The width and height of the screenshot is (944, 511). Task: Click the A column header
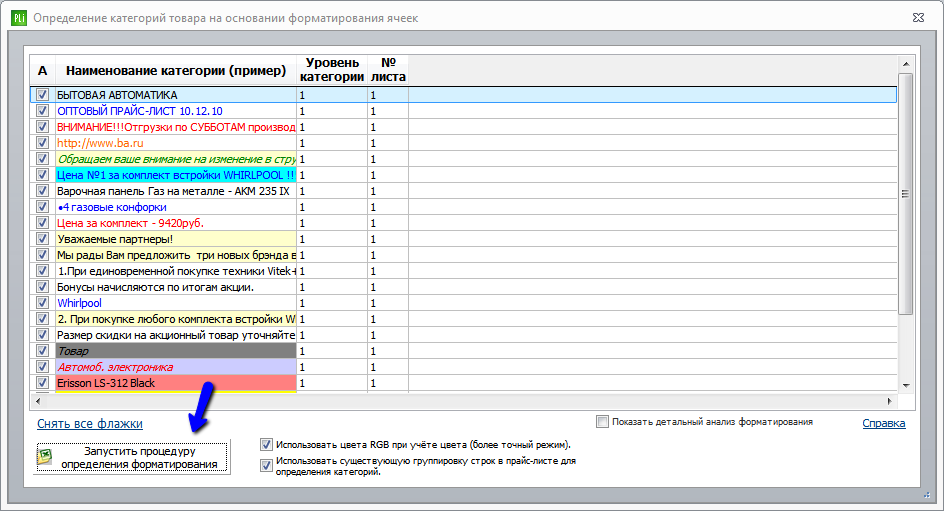(42, 70)
